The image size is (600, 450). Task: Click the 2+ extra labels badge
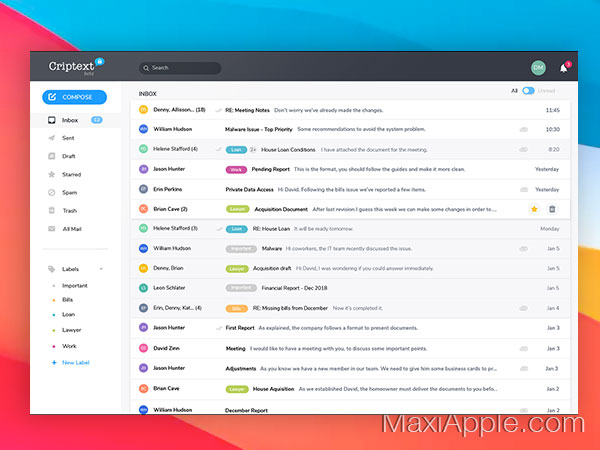tap(253, 150)
